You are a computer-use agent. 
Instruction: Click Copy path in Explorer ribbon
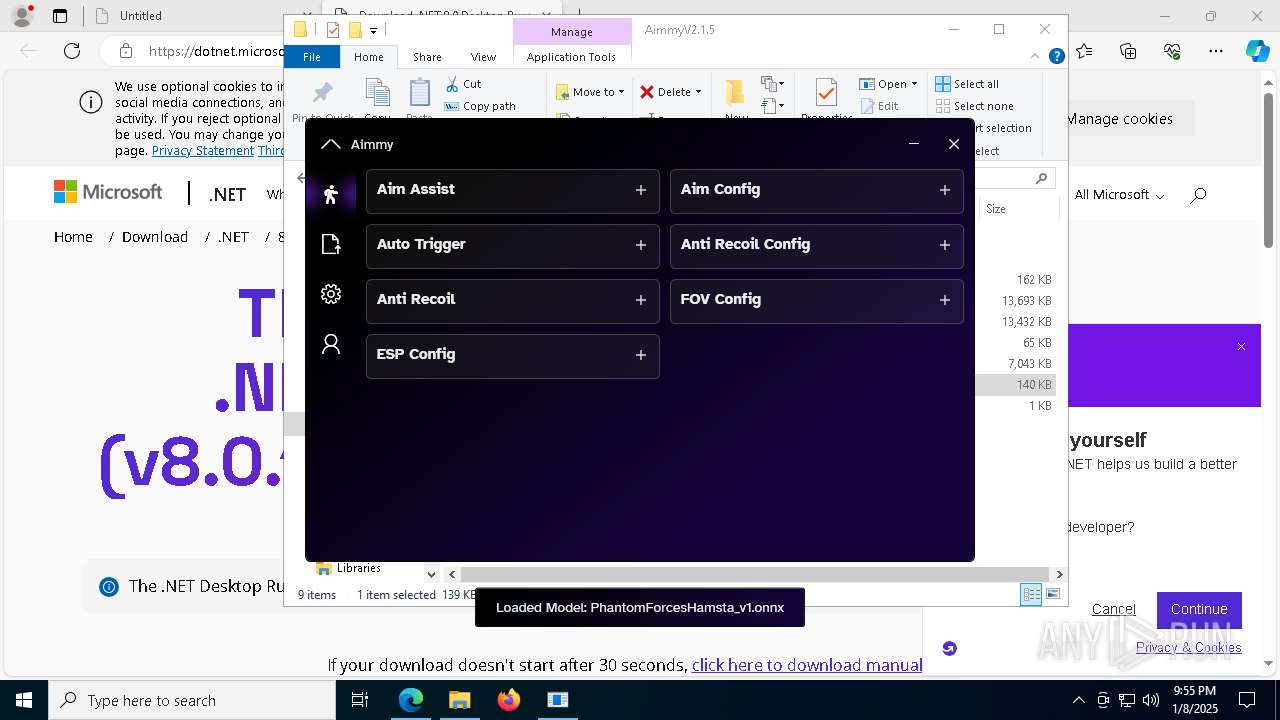point(480,106)
